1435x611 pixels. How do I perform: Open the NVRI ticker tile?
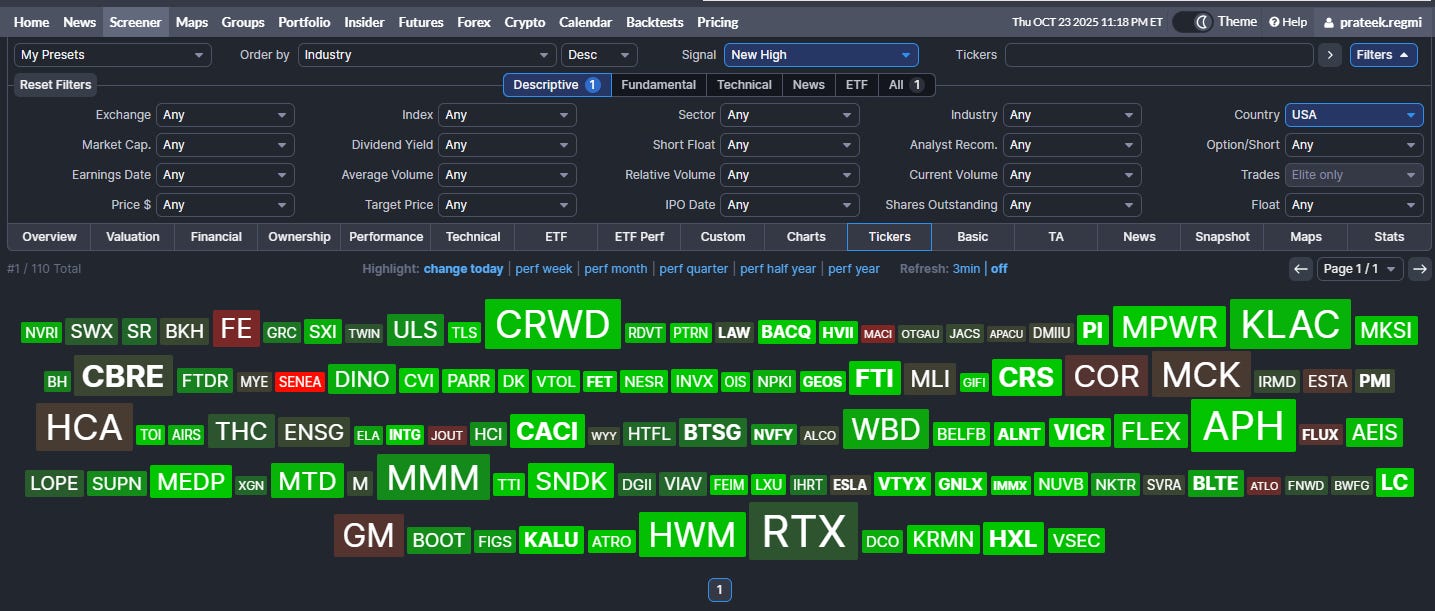point(41,333)
